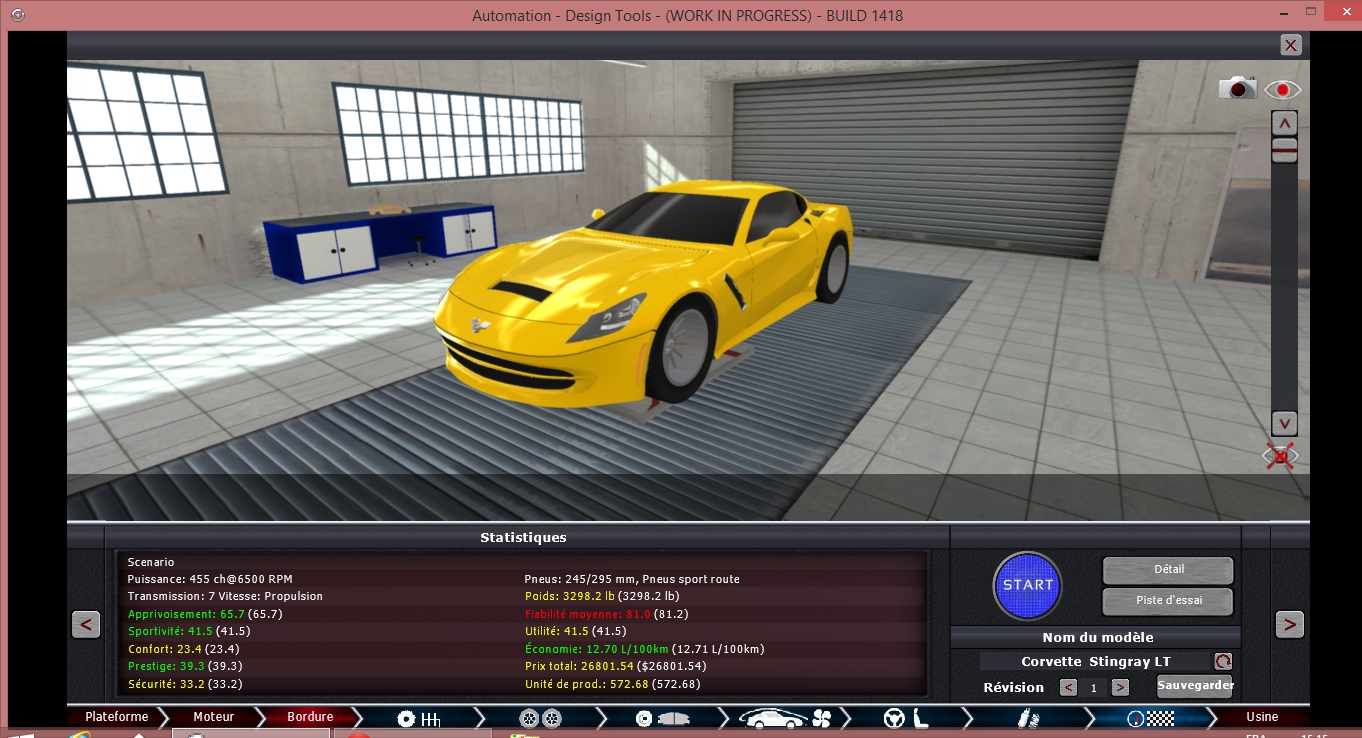The image size is (1362, 738).
Task: Open the steering wheel and seat interior tab
Action: pos(906,718)
